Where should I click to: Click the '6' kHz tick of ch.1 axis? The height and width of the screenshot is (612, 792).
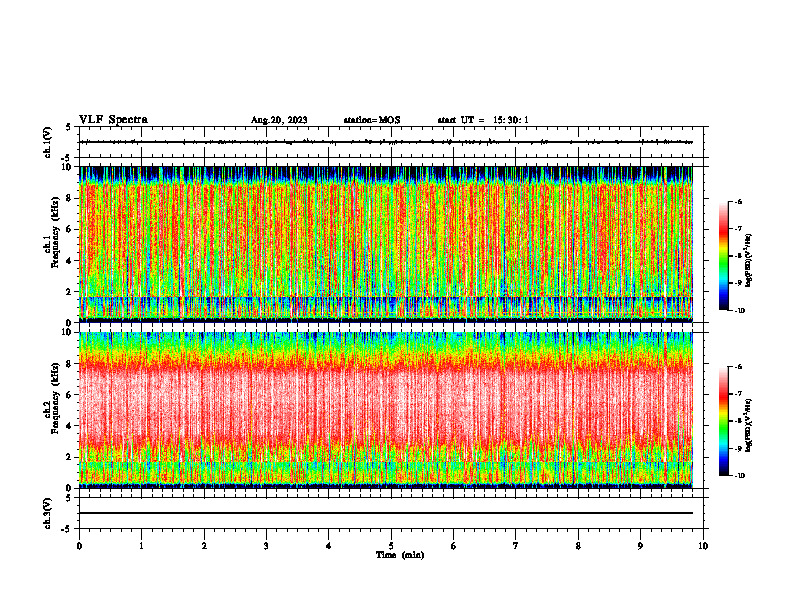[x=70, y=229]
